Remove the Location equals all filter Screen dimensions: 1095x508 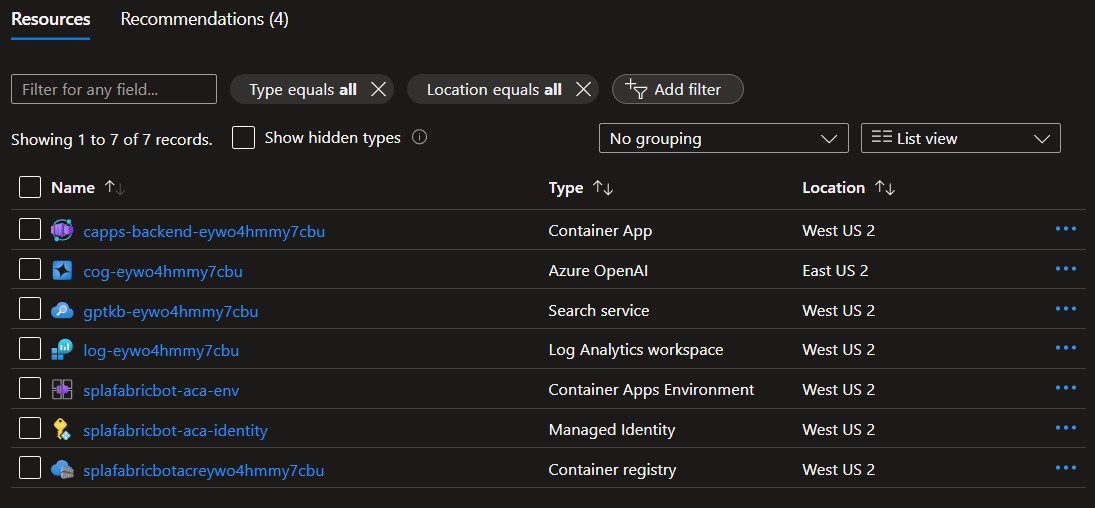pyautogui.click(x=584, y=89)
